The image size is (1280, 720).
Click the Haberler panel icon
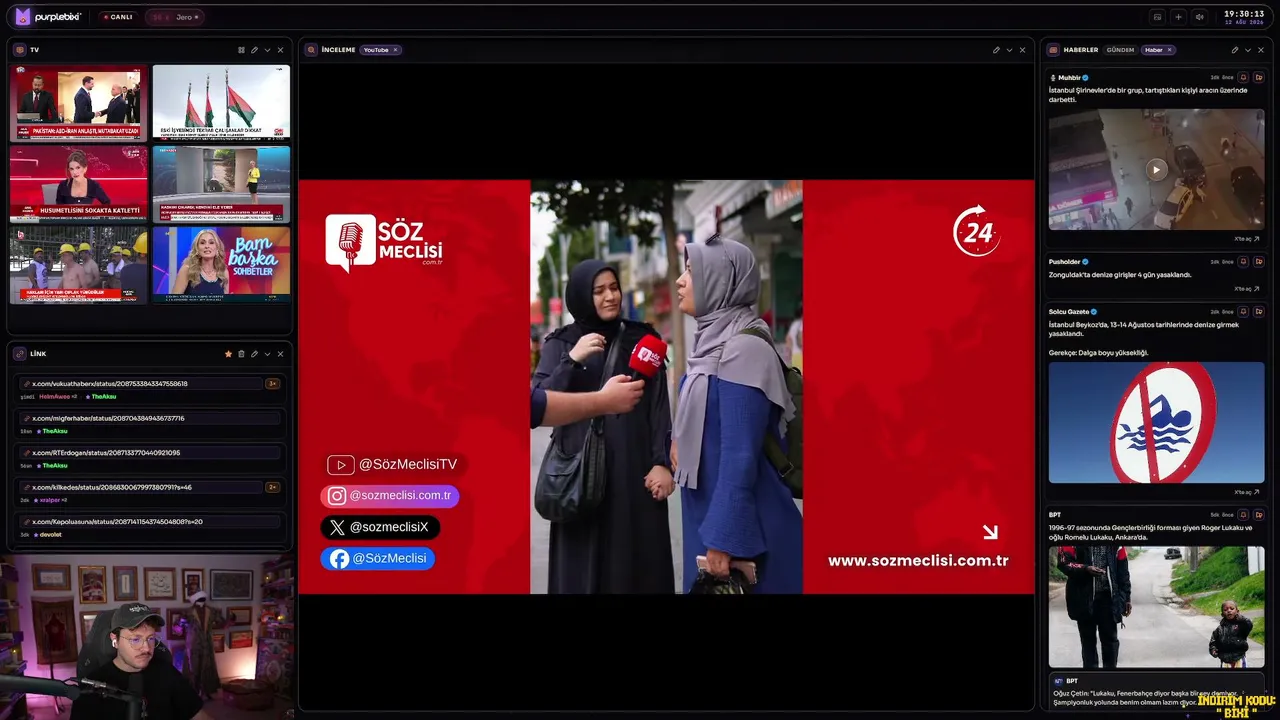1053,50
